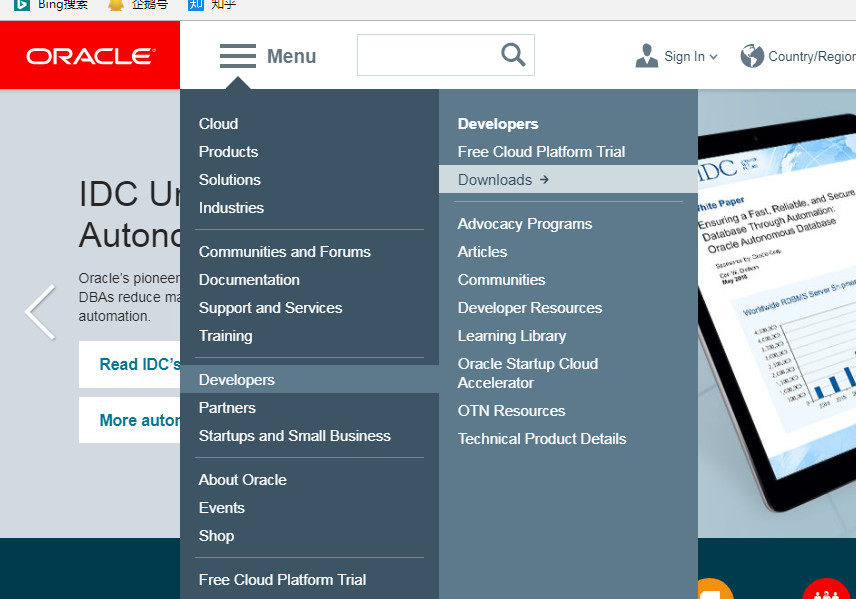
Task: Open Communities in Developers submenu
Action: [x=502, y=280]
